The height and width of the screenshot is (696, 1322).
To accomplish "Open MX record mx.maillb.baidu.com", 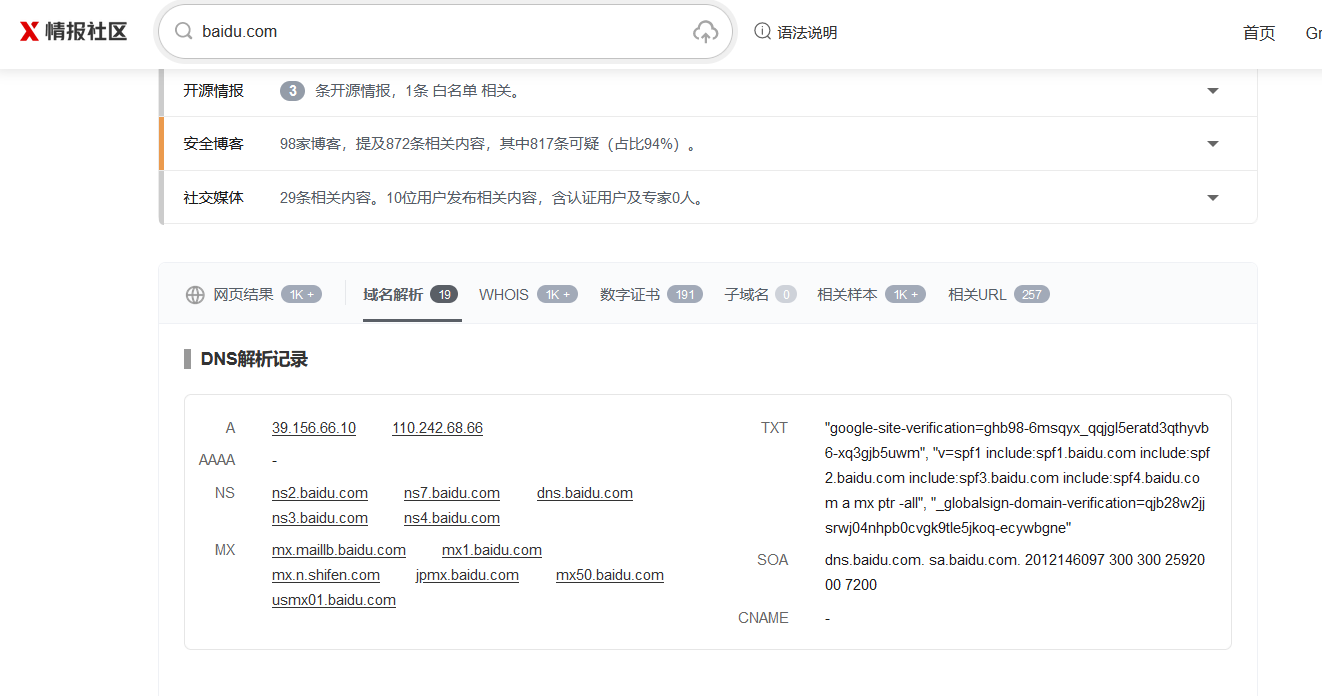I will pyautogui.click(x=339, y=550).
